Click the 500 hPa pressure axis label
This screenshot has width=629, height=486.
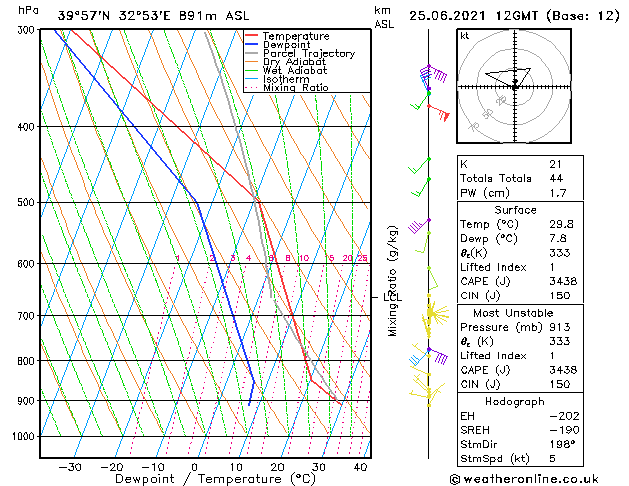[x=28, y=202]
